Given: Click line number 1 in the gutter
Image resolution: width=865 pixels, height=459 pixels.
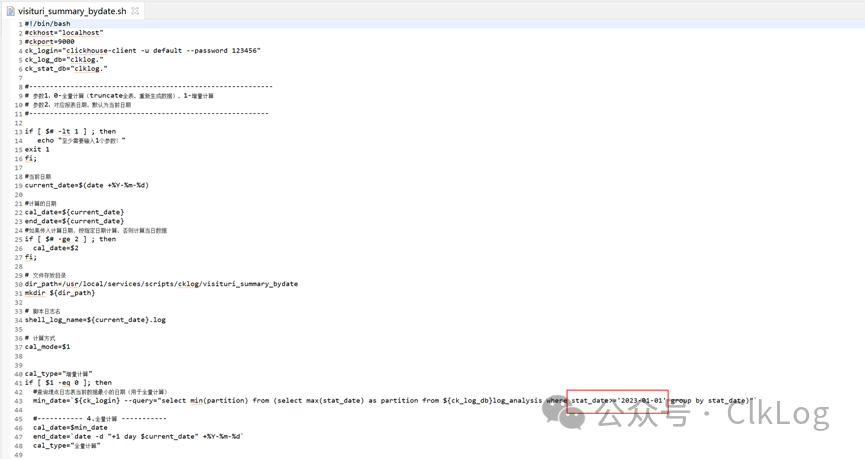Looking at the screenshot, I should [x=20, y=24].
